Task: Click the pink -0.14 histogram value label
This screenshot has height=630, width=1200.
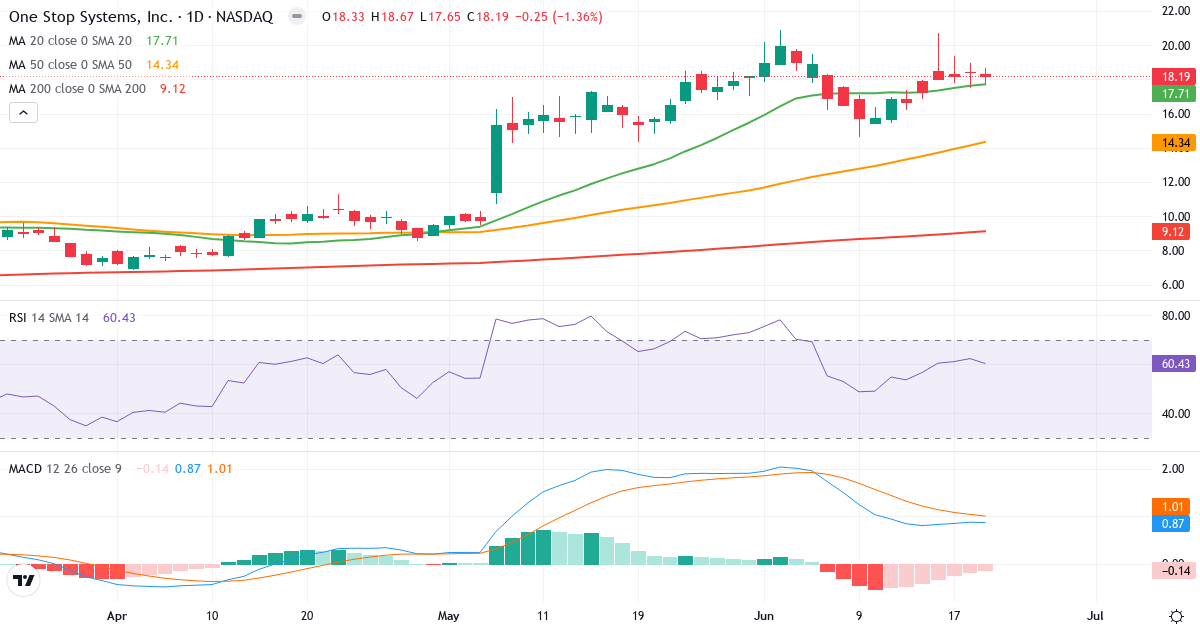Action: pos(1174,570)
